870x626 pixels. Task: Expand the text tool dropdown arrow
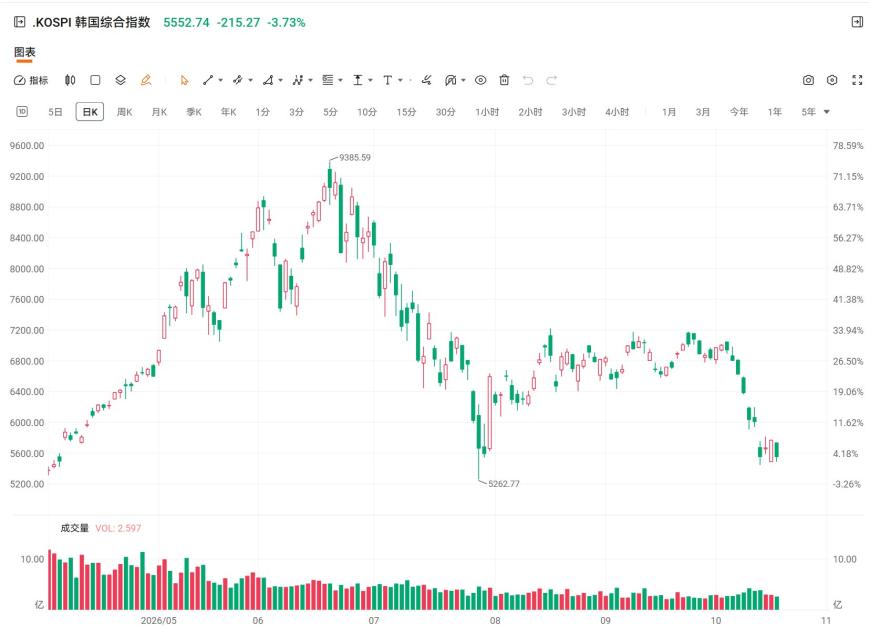tap(401, 80)
